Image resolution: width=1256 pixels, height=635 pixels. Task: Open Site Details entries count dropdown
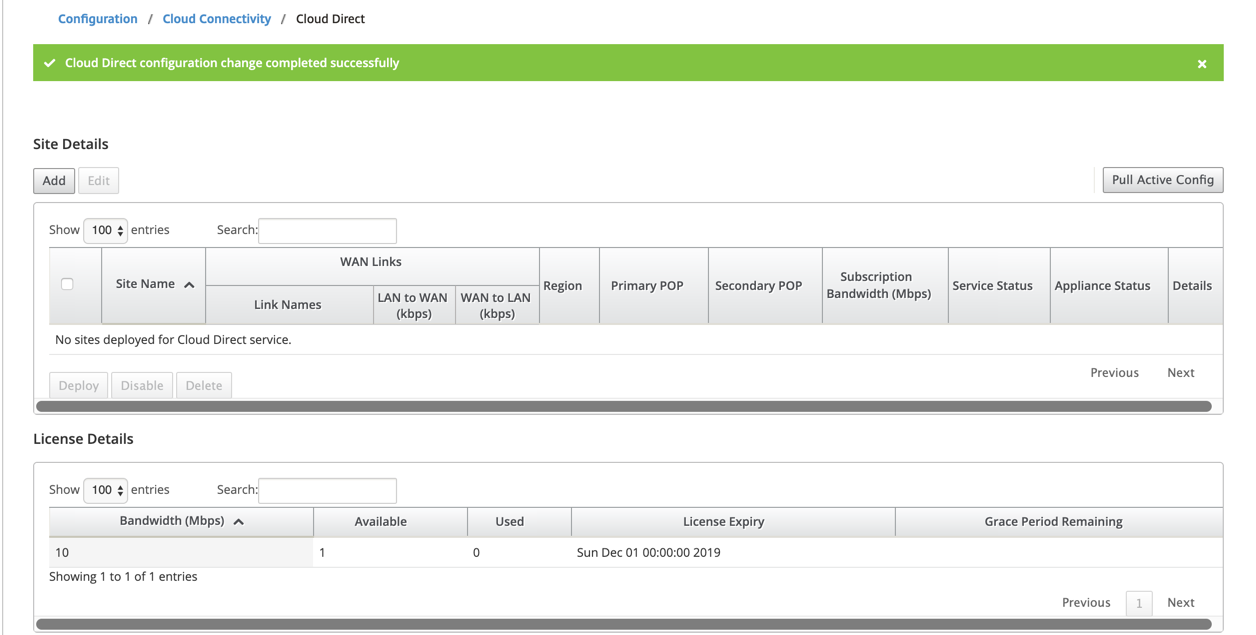point(105,230)
